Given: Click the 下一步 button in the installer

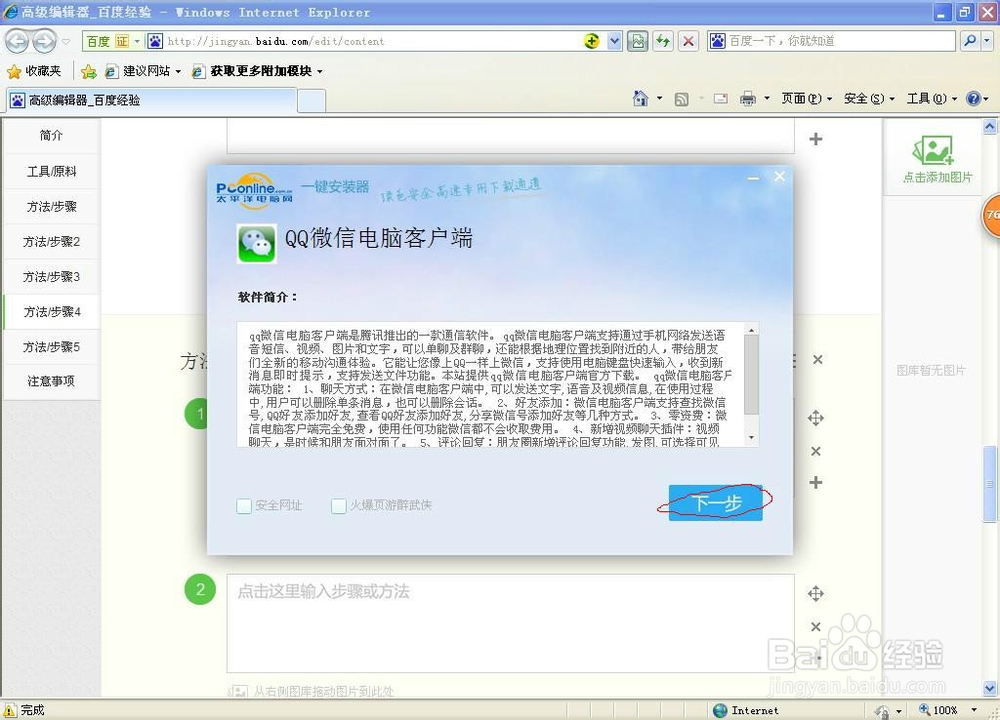Looking at the screenshot, I should 714,503.
